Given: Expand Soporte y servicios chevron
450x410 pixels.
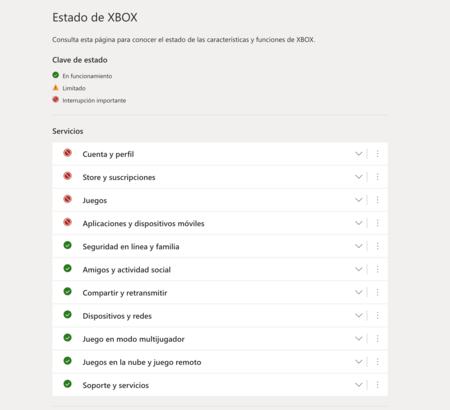Looking at the screenshot, I should click(x=359, y=385).
